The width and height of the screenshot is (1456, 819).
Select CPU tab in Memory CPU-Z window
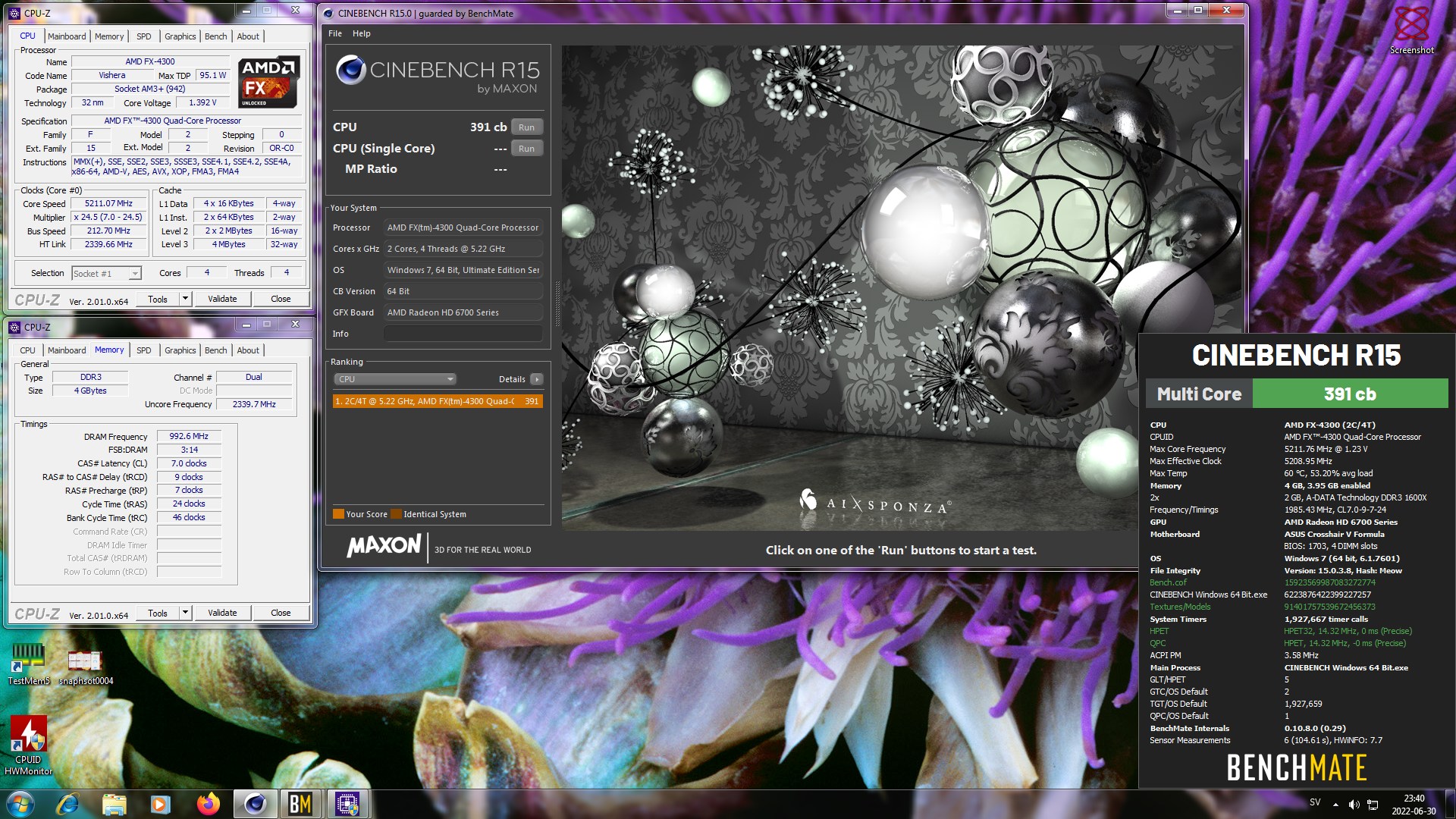tap(28, 350)
